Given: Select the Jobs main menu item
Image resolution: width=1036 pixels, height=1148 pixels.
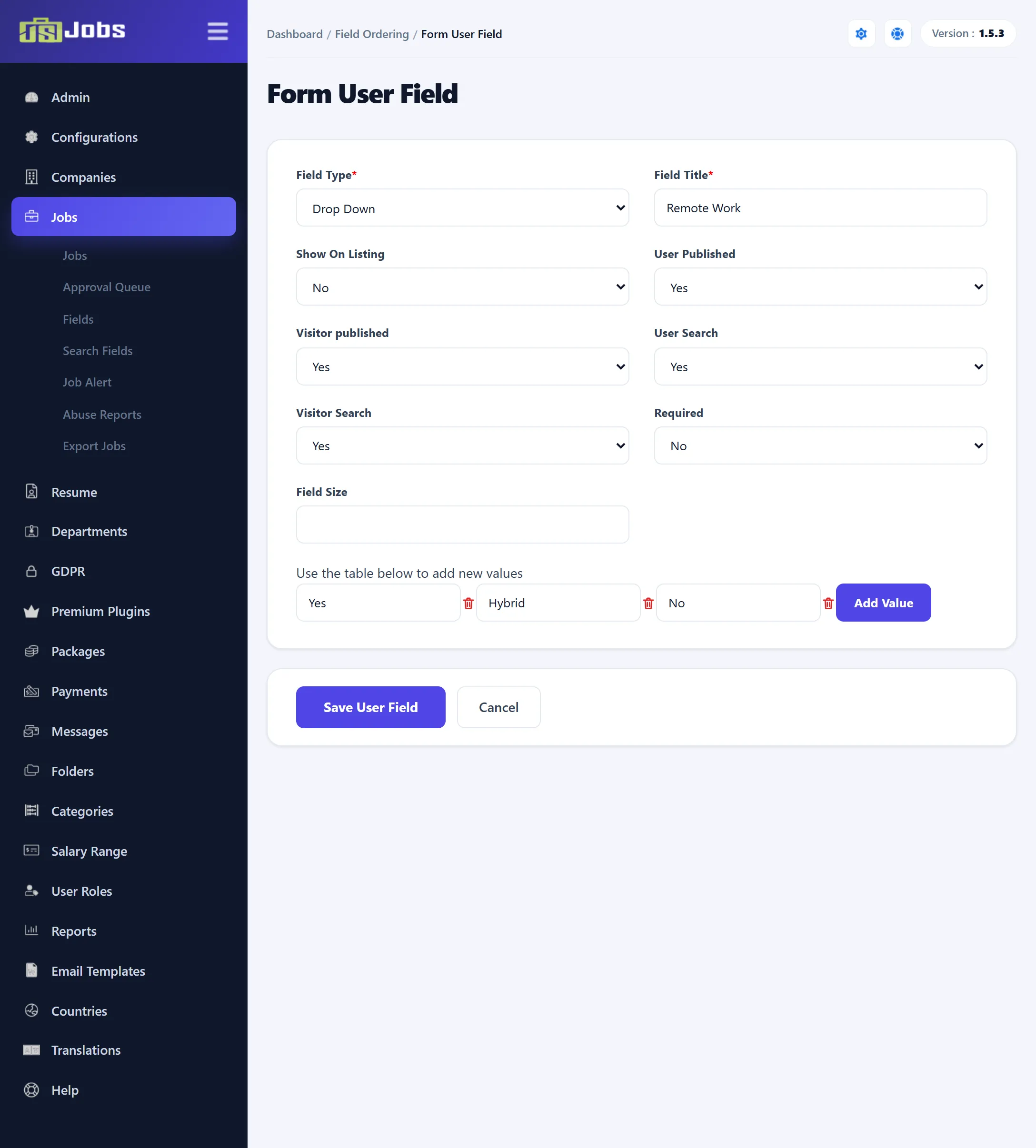Looking at the screenshot, I should (123, 217).
